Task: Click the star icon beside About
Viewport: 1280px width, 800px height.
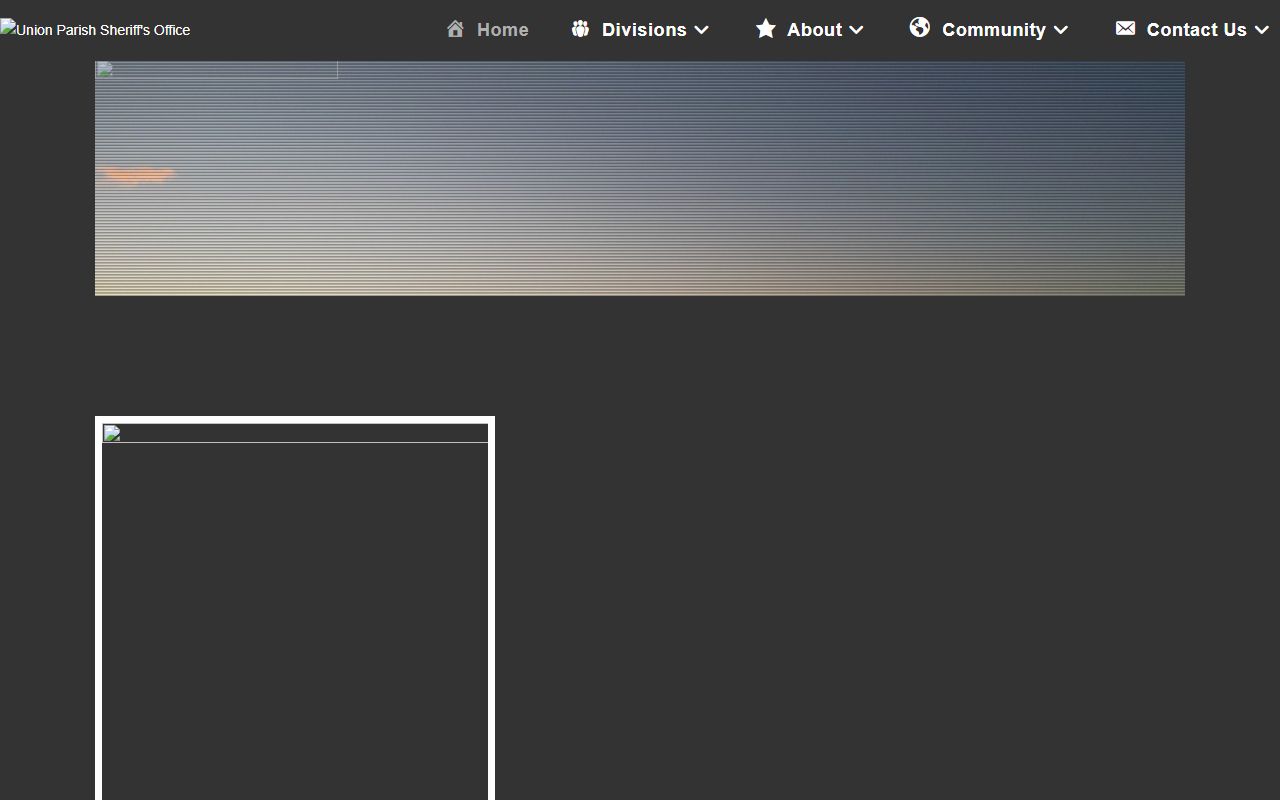Action: pos(766,28)
